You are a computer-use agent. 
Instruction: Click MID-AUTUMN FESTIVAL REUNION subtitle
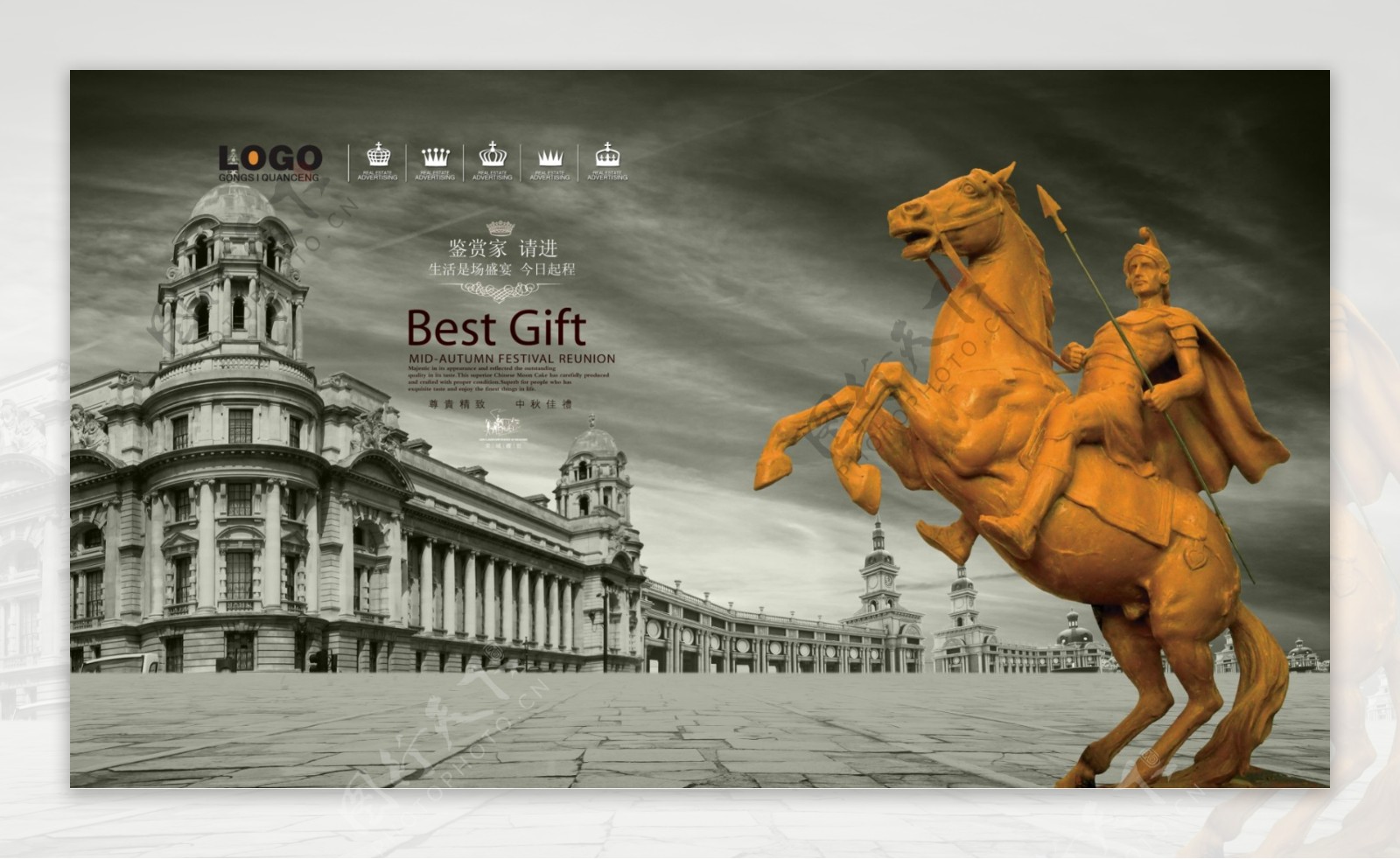point(512,359)
